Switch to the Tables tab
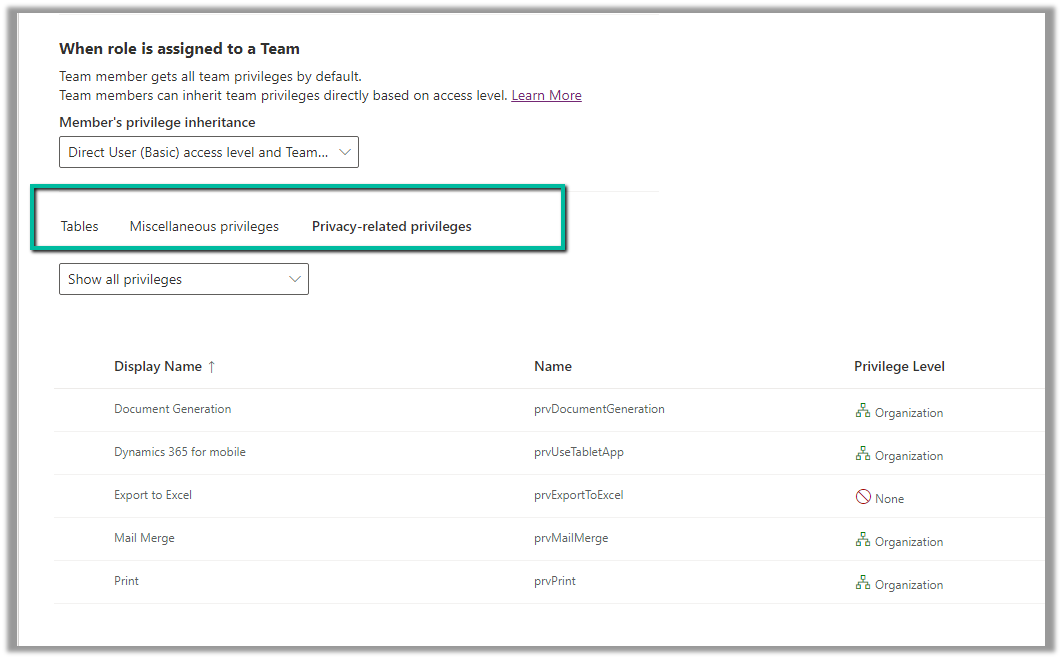The image size is (1062, 659). 80,226
